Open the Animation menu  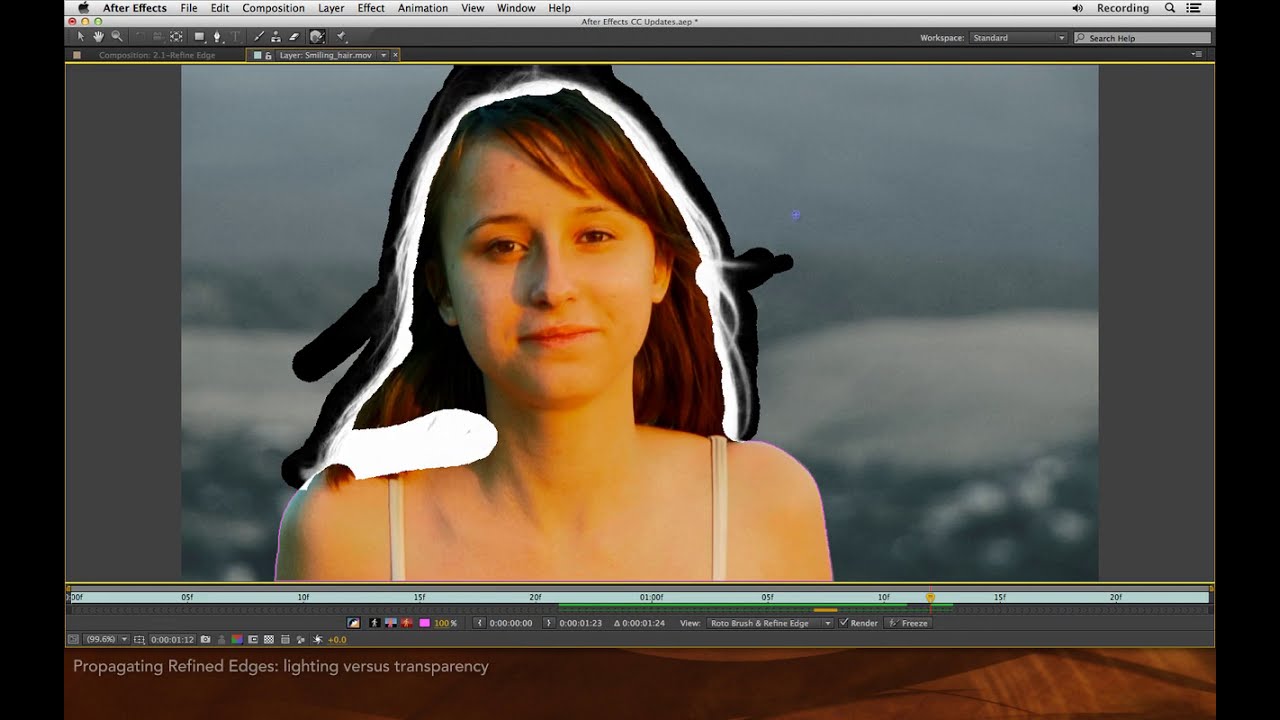[x=423, y=8]
